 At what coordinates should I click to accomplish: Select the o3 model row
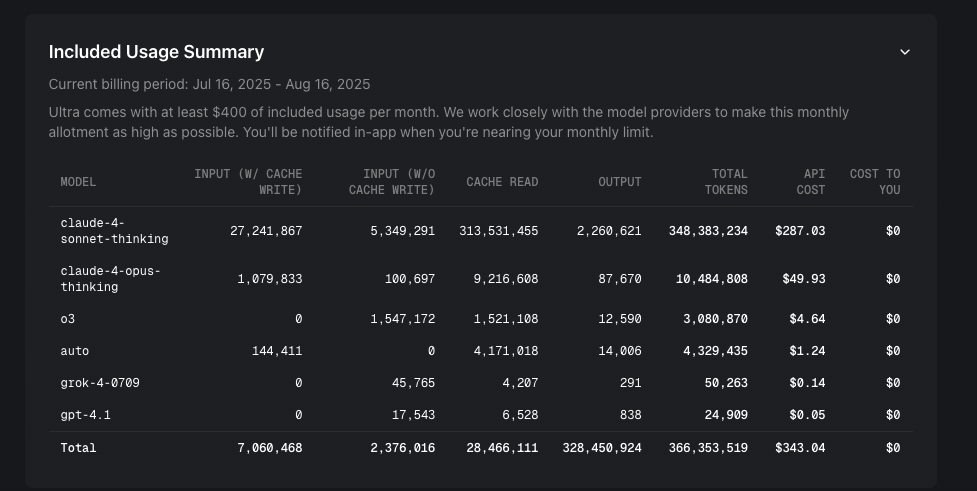tap(68, 319)
